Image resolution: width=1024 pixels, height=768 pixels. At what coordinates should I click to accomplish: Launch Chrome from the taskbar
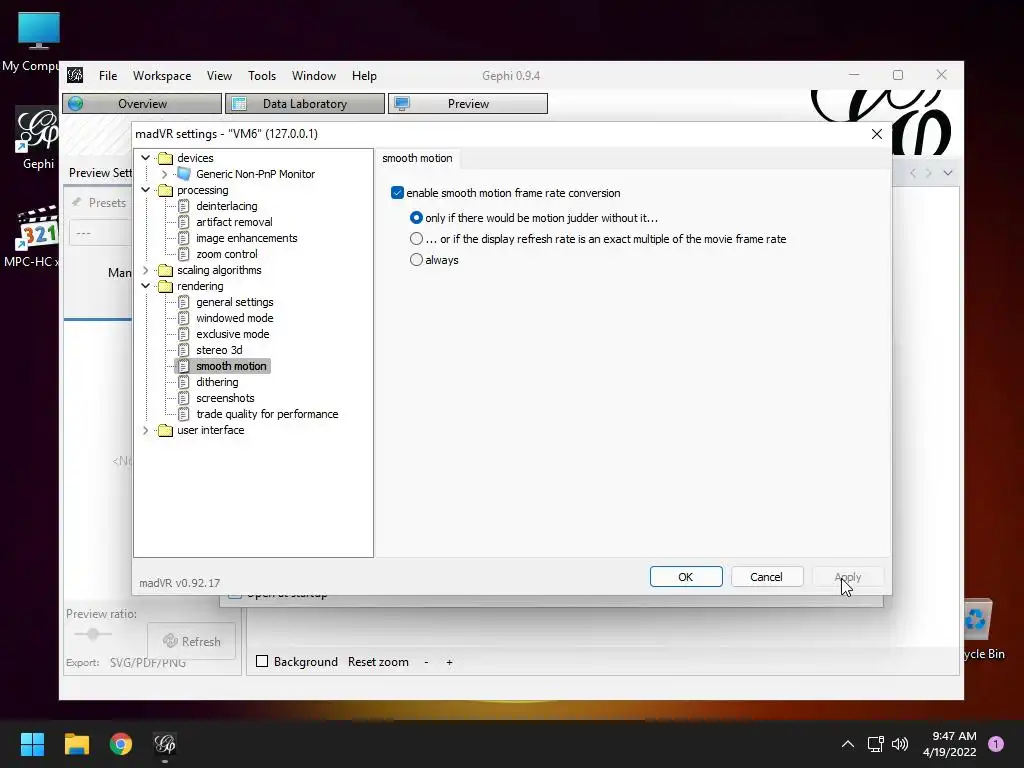click(x=121, y=744)
